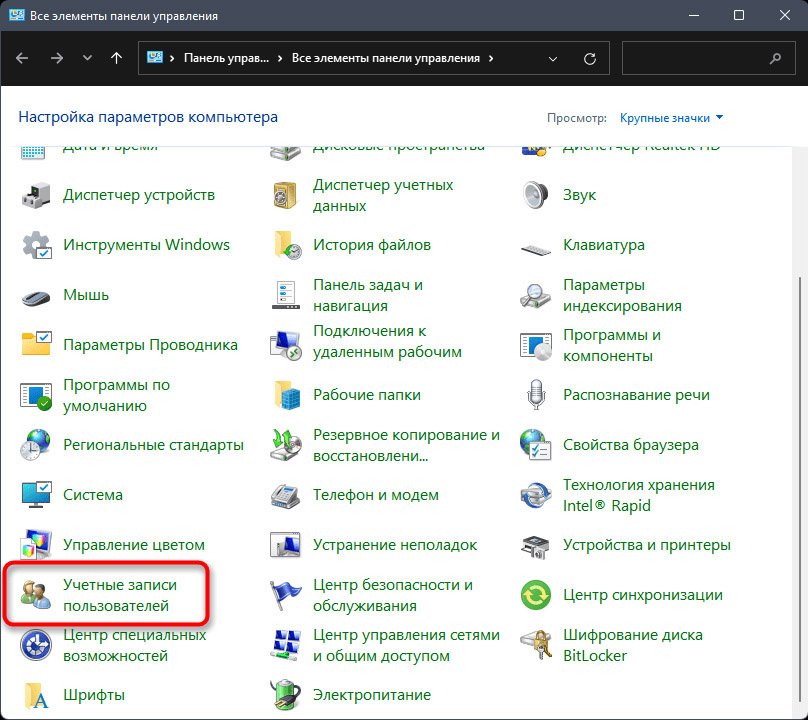Screen dimensions: 808x720
Task: Open the Устранение неполадок icon
Action: click(285, 545)
